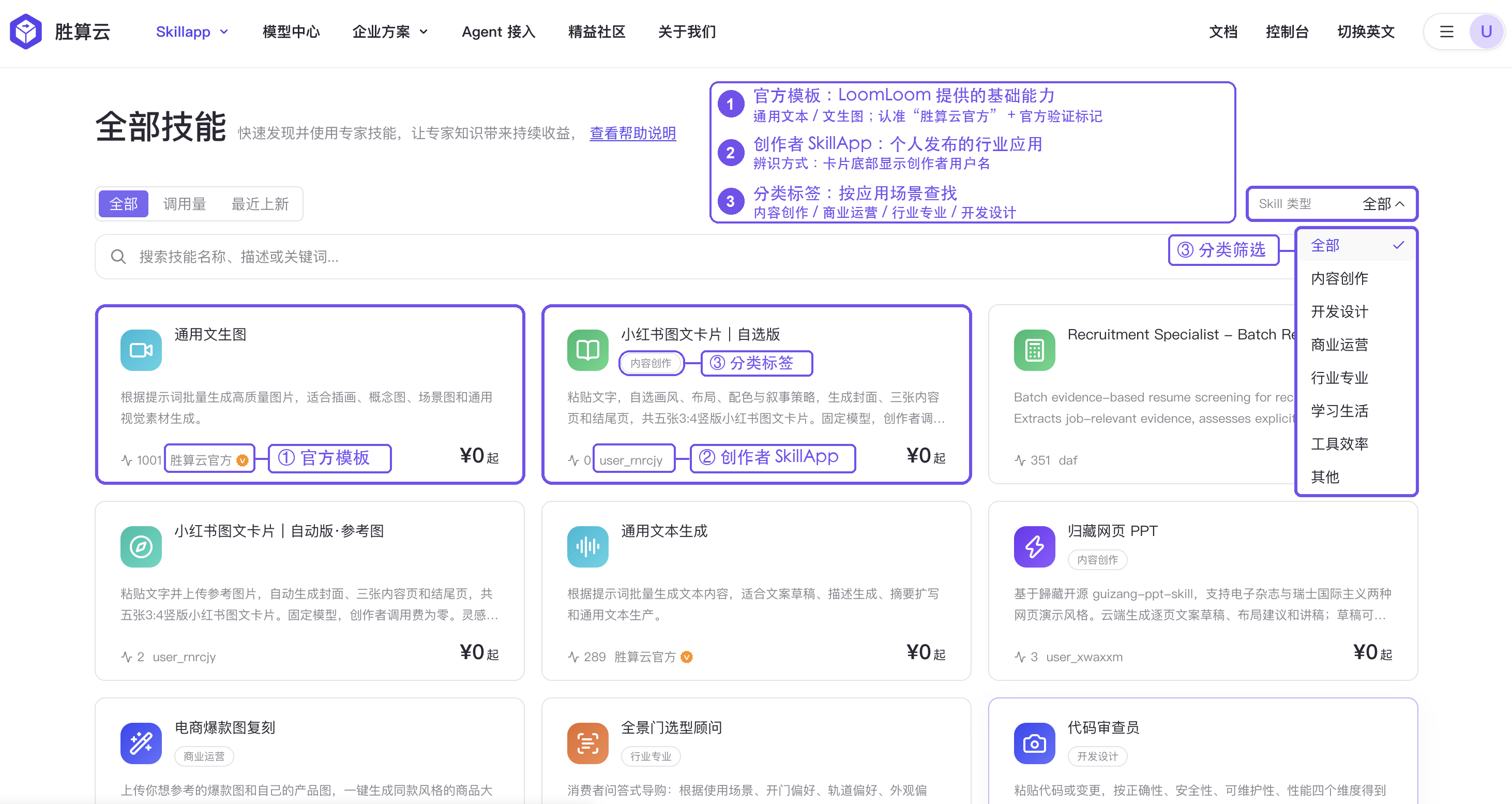
Task: Click the 通用文生图 video camera icon
Action: point(141,350)
